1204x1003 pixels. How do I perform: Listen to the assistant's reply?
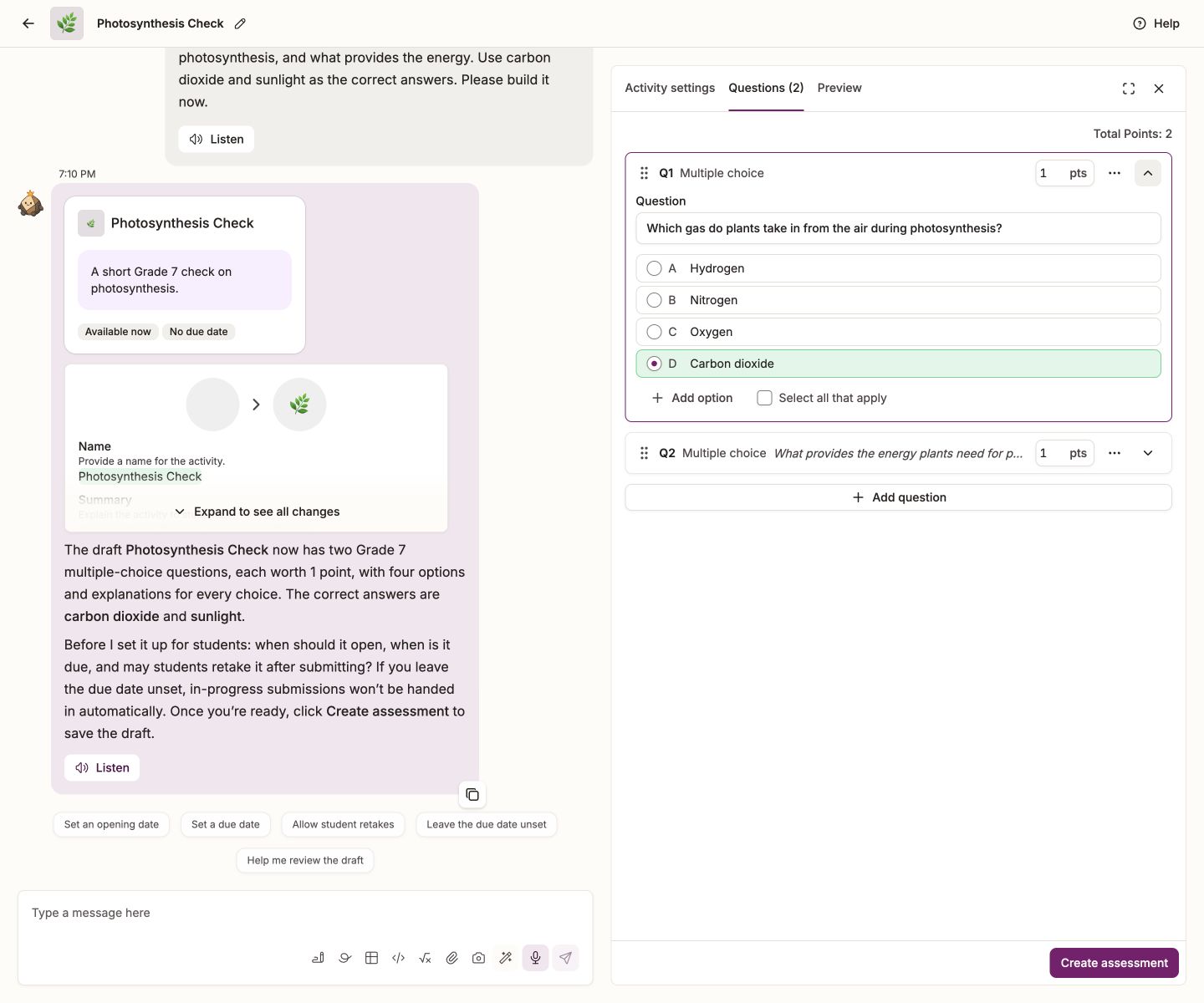pos(102,768)
